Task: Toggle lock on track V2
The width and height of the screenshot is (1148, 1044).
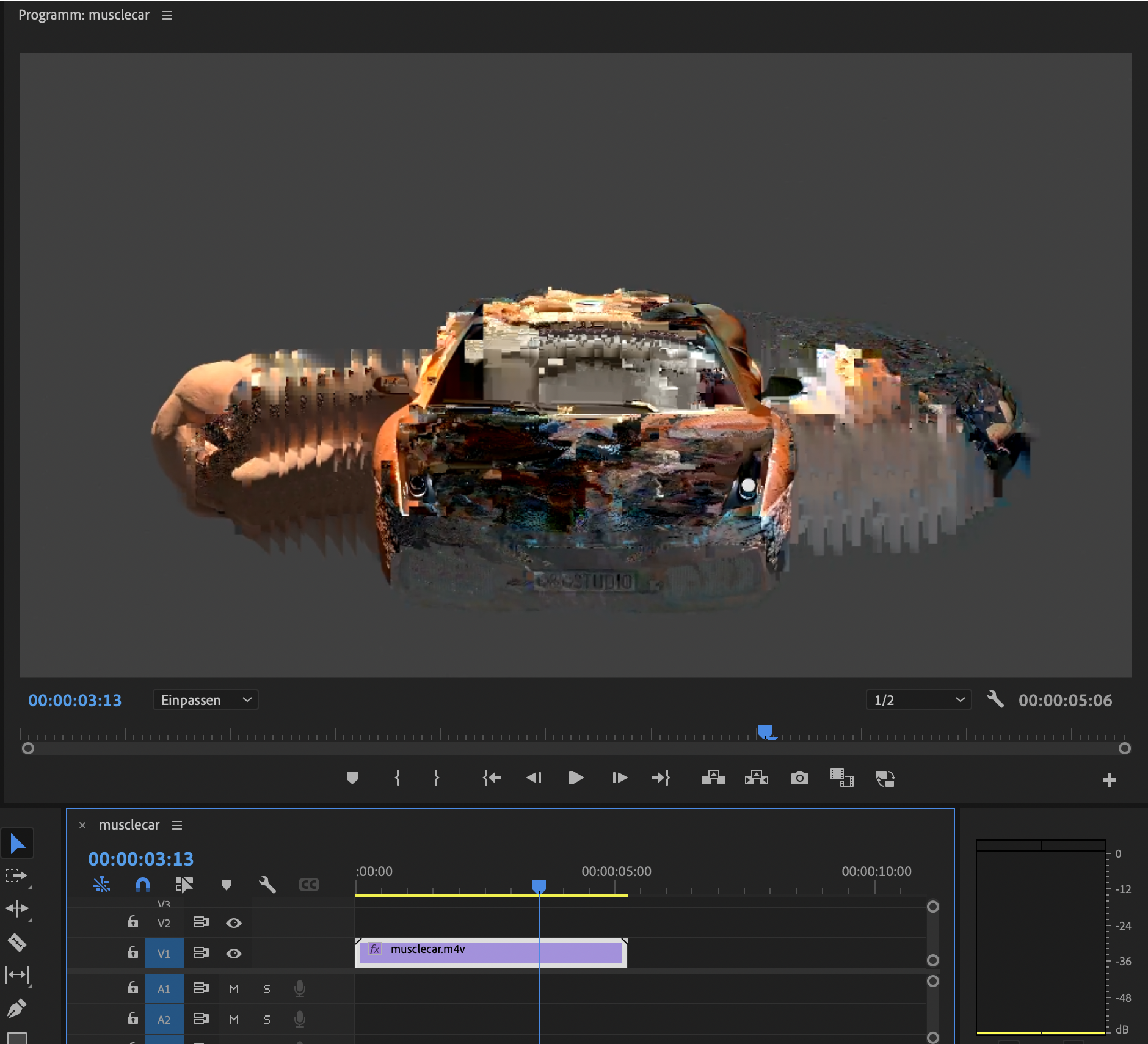Action: (x=133, y=922)
